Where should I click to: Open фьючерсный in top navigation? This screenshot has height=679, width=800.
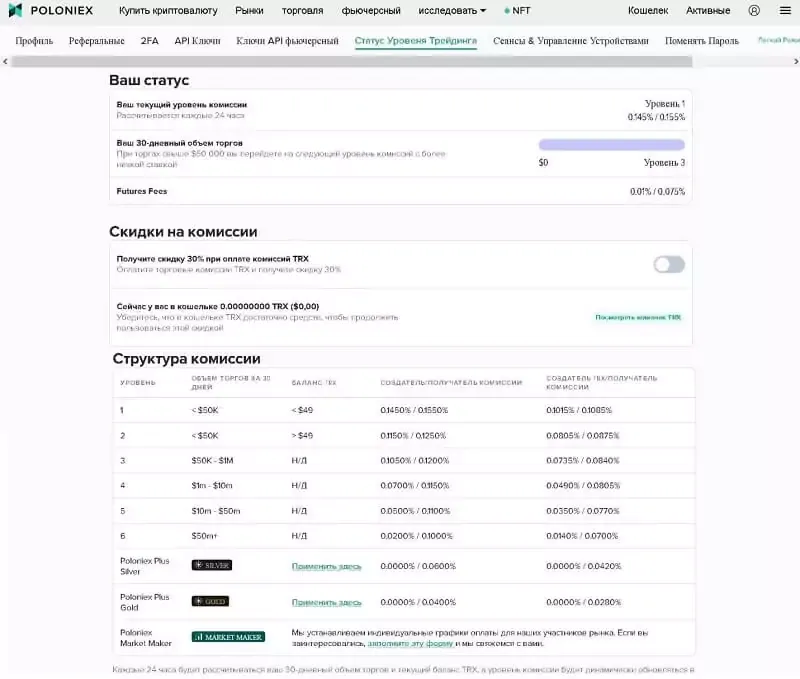[x=371, y=10]
